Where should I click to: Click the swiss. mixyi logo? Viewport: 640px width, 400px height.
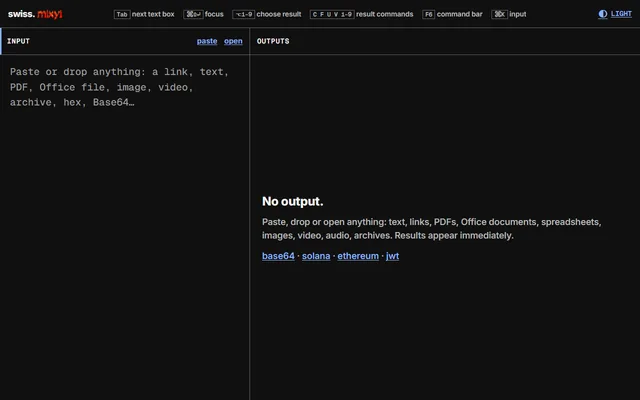click(x=35, y=14)
